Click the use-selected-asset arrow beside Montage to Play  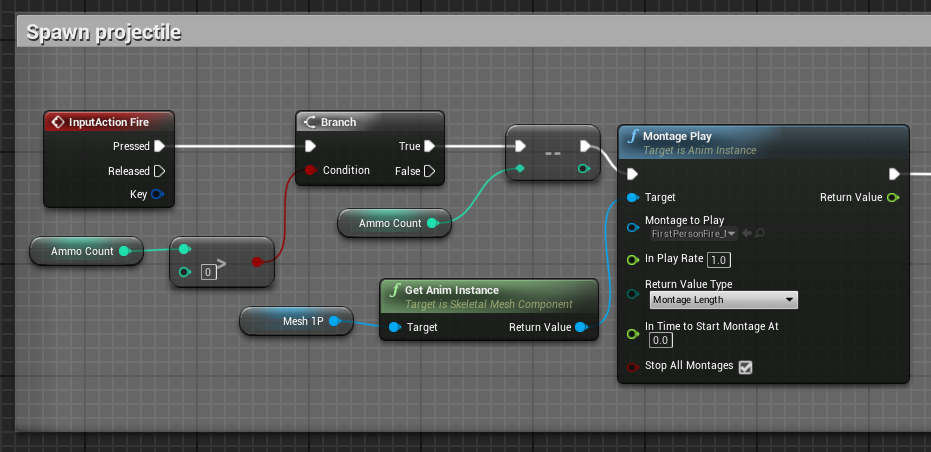pyautogui.click(x=746, y=233)
